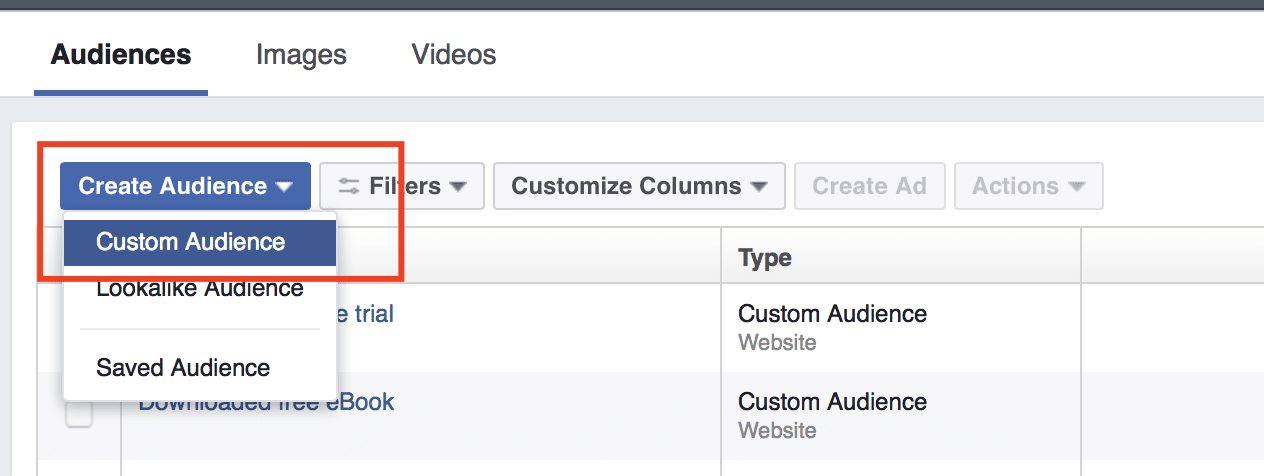Image resolution: width=1264 pixels, height=476 pixels.
Task: Click the Customize Columns caret arrow
Action: (759, 187)
